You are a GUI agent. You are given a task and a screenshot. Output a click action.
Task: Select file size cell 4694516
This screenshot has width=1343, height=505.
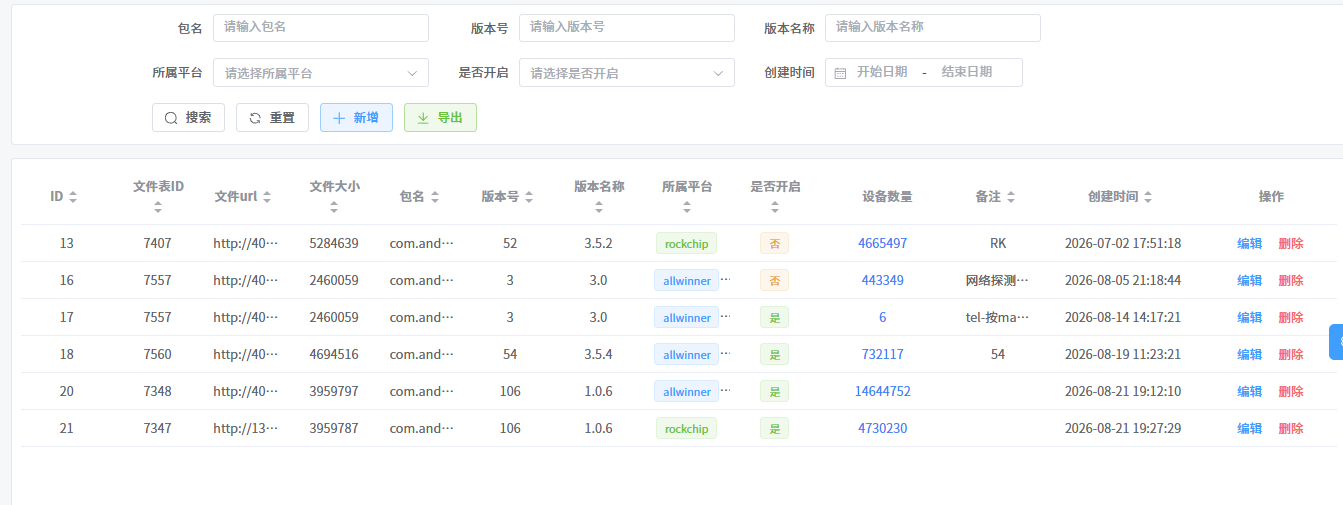[x=334, y=354]
